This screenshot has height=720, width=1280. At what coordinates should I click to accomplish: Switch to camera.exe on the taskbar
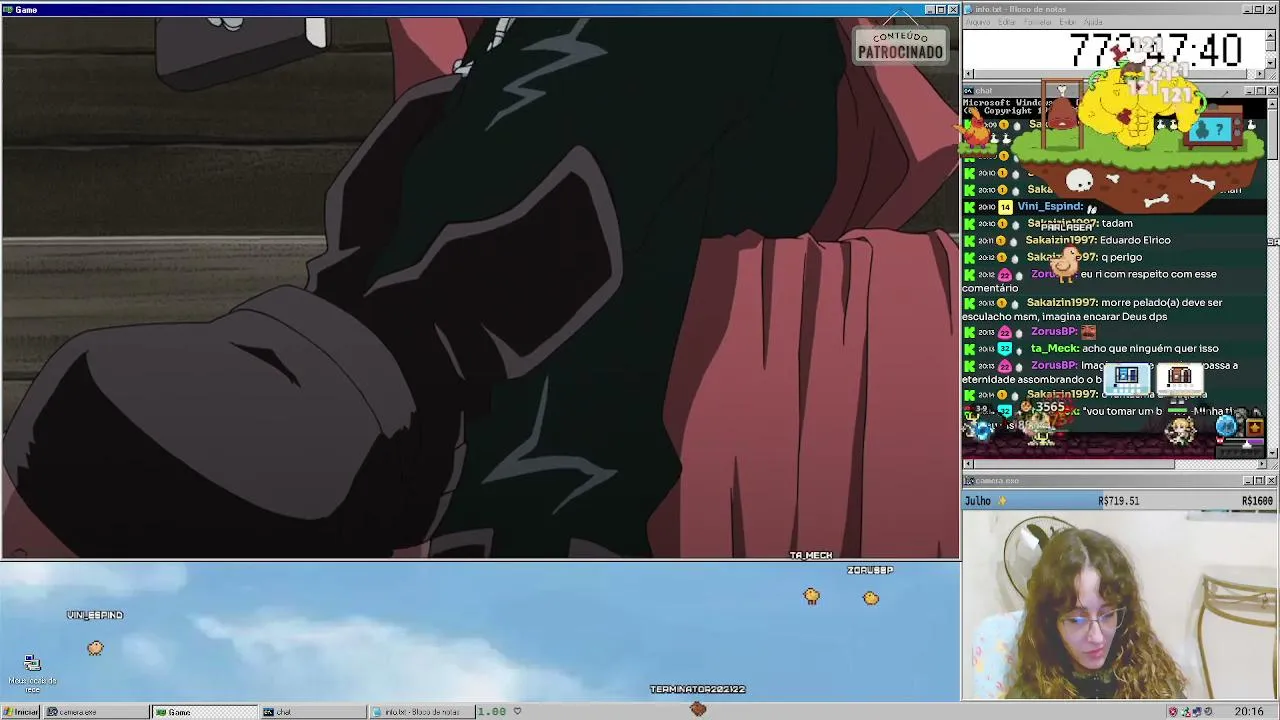click(x=96, y=712)
